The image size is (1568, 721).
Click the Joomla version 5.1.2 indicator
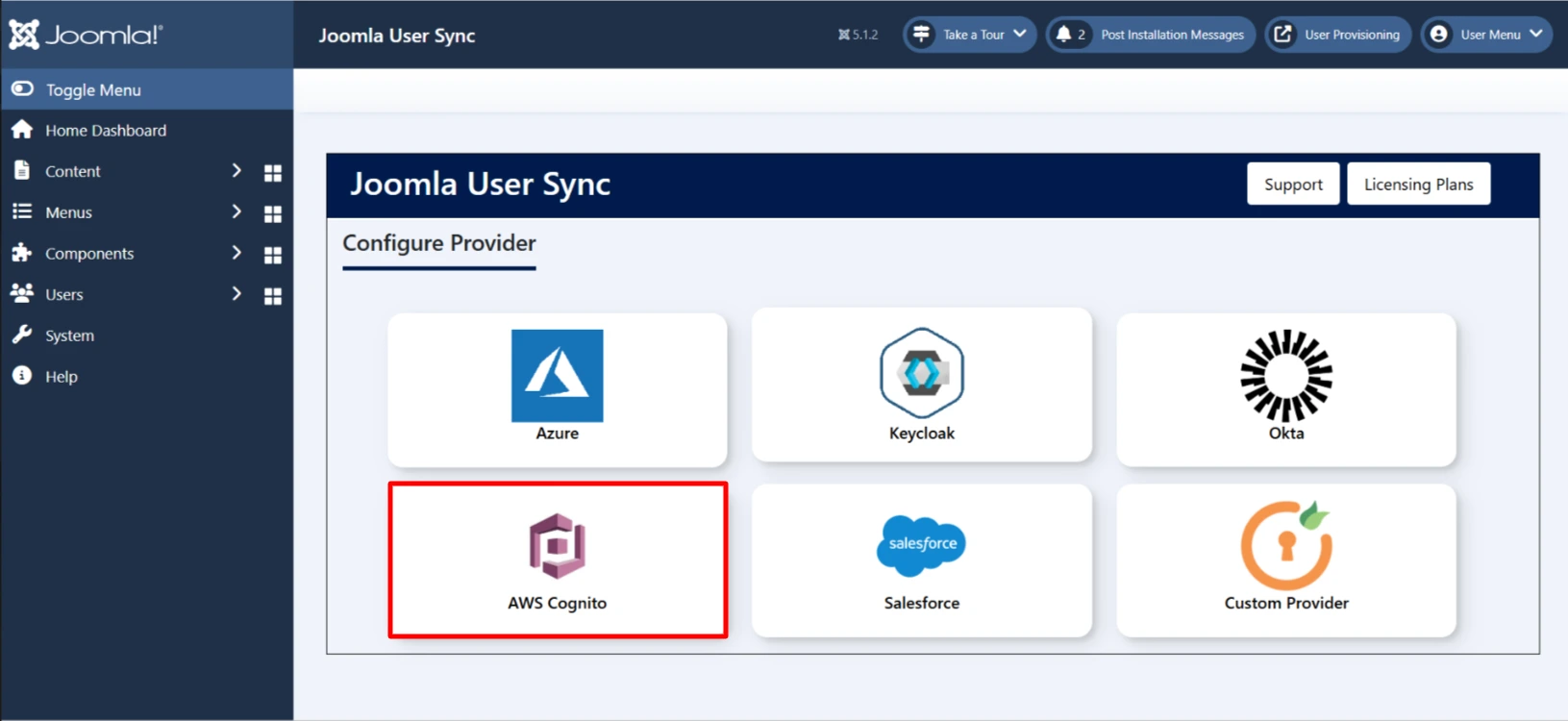click(x=859, y=35)
